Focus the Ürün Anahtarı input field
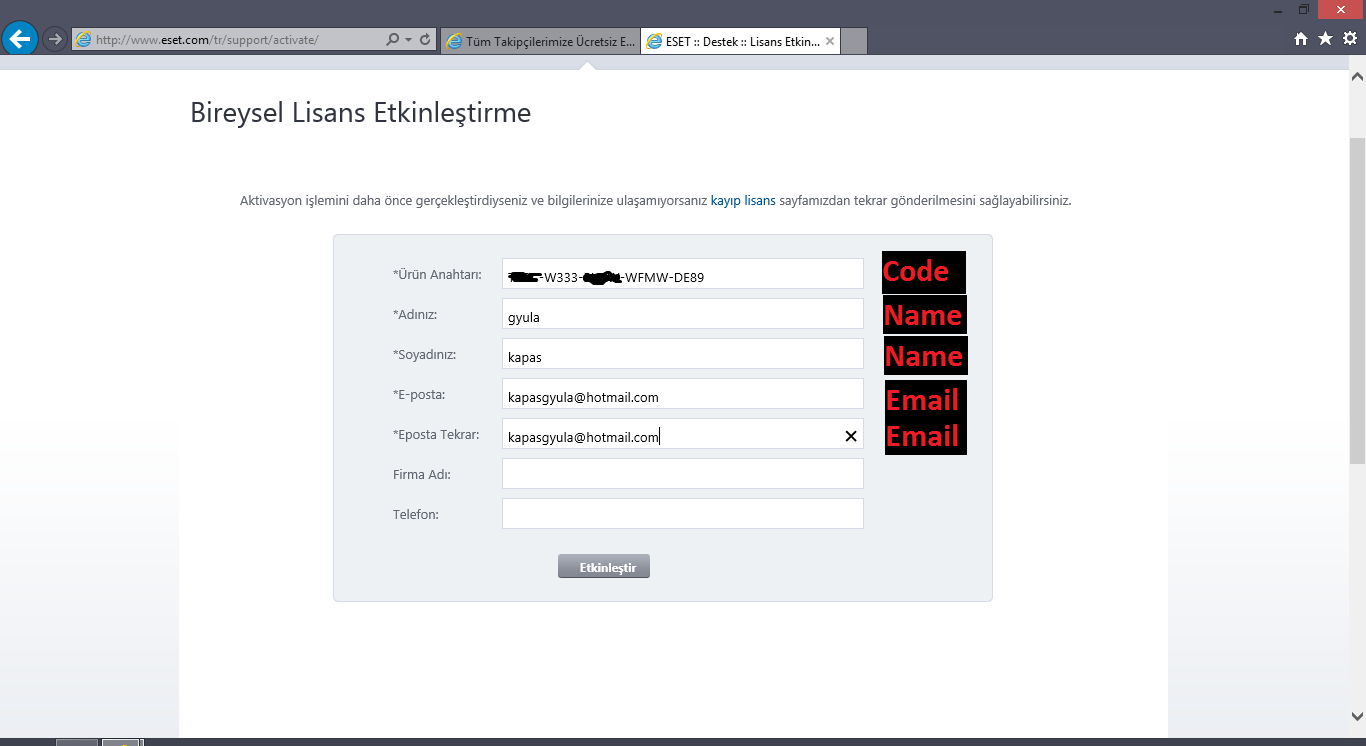Screen dimensions: 1366x746 682,274
